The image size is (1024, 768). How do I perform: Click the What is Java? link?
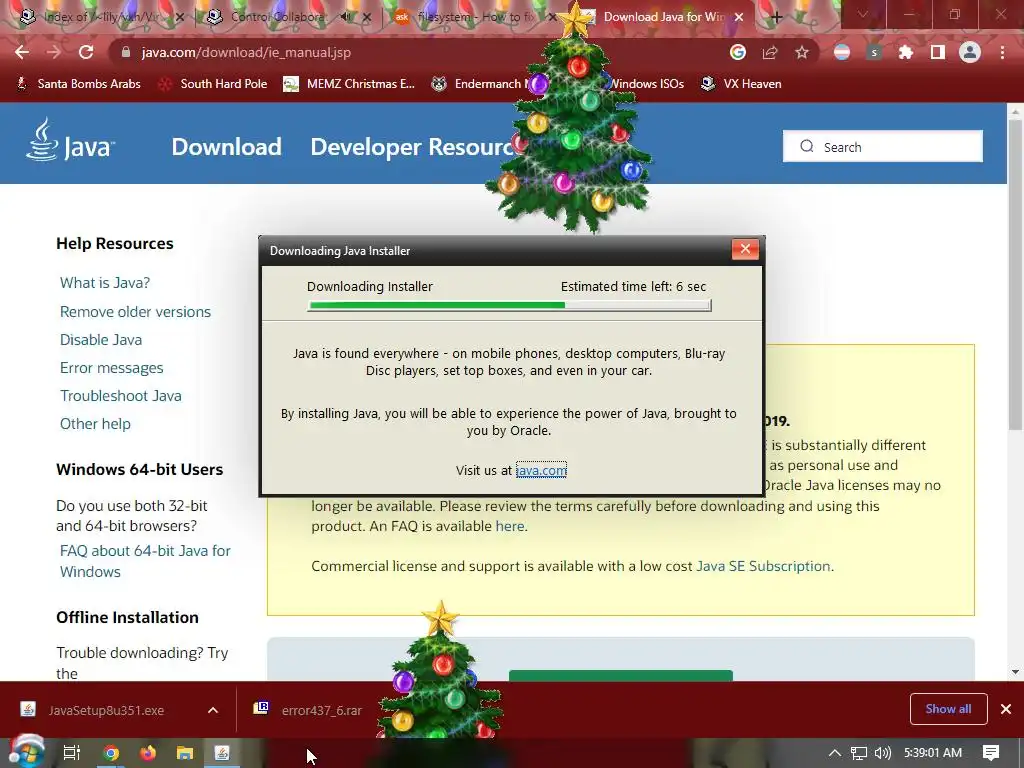(x=105, y=283)
